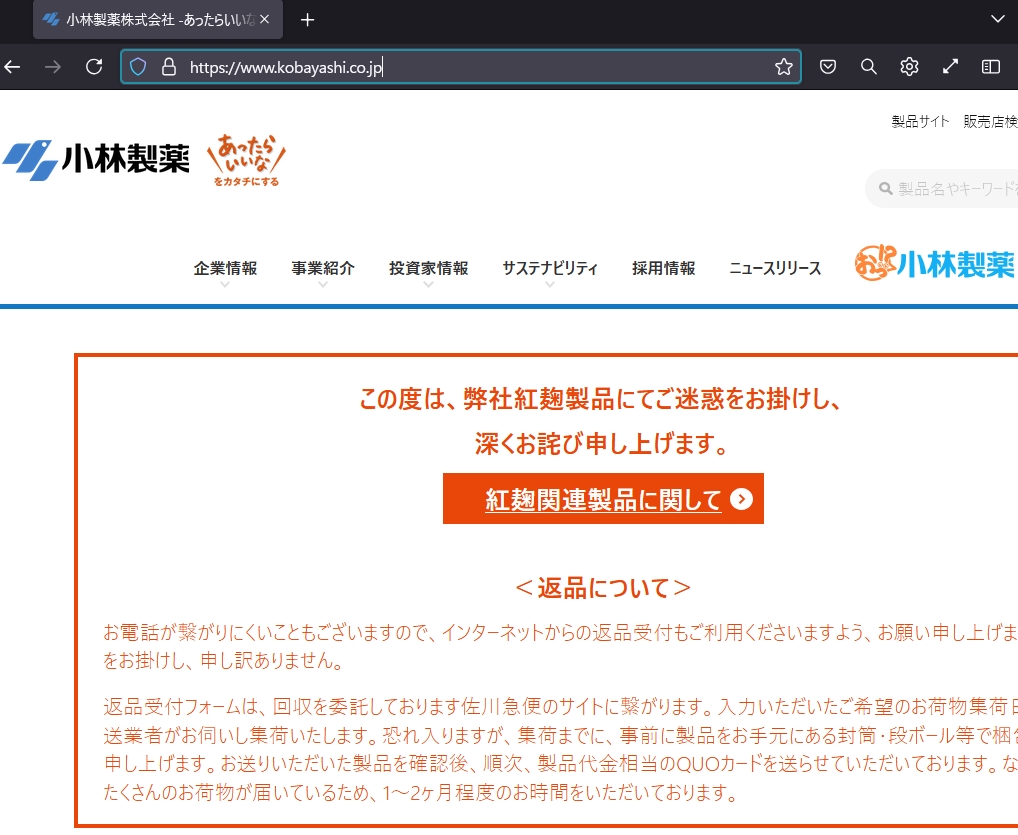Open the 販売店検索 link
The image size is (1018, 835).
(991, 121)
